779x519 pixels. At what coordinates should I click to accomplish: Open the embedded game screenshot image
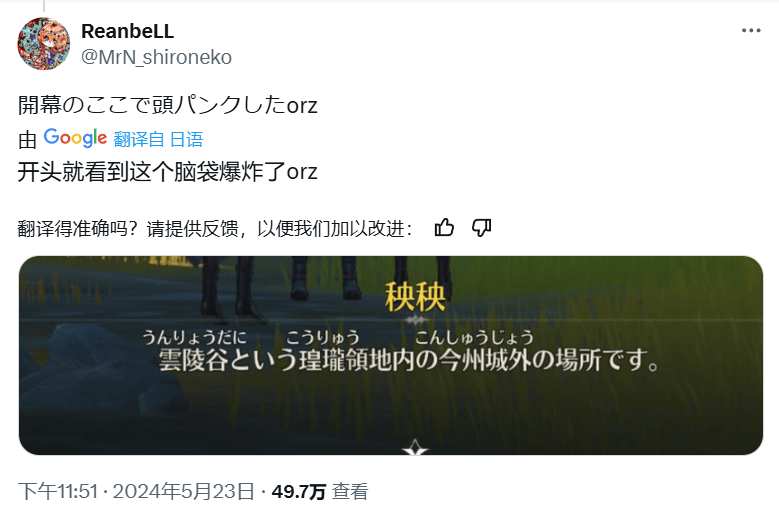390,355
